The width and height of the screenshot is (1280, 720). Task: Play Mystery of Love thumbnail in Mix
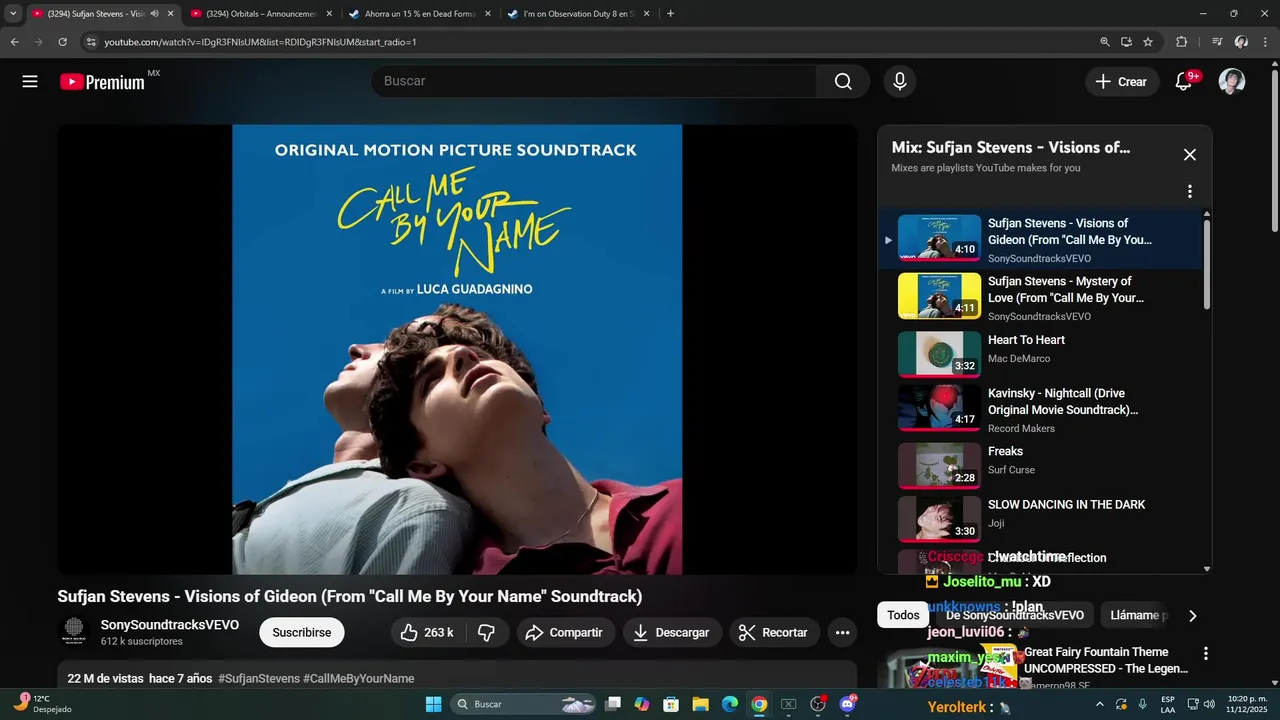(939, 295)
